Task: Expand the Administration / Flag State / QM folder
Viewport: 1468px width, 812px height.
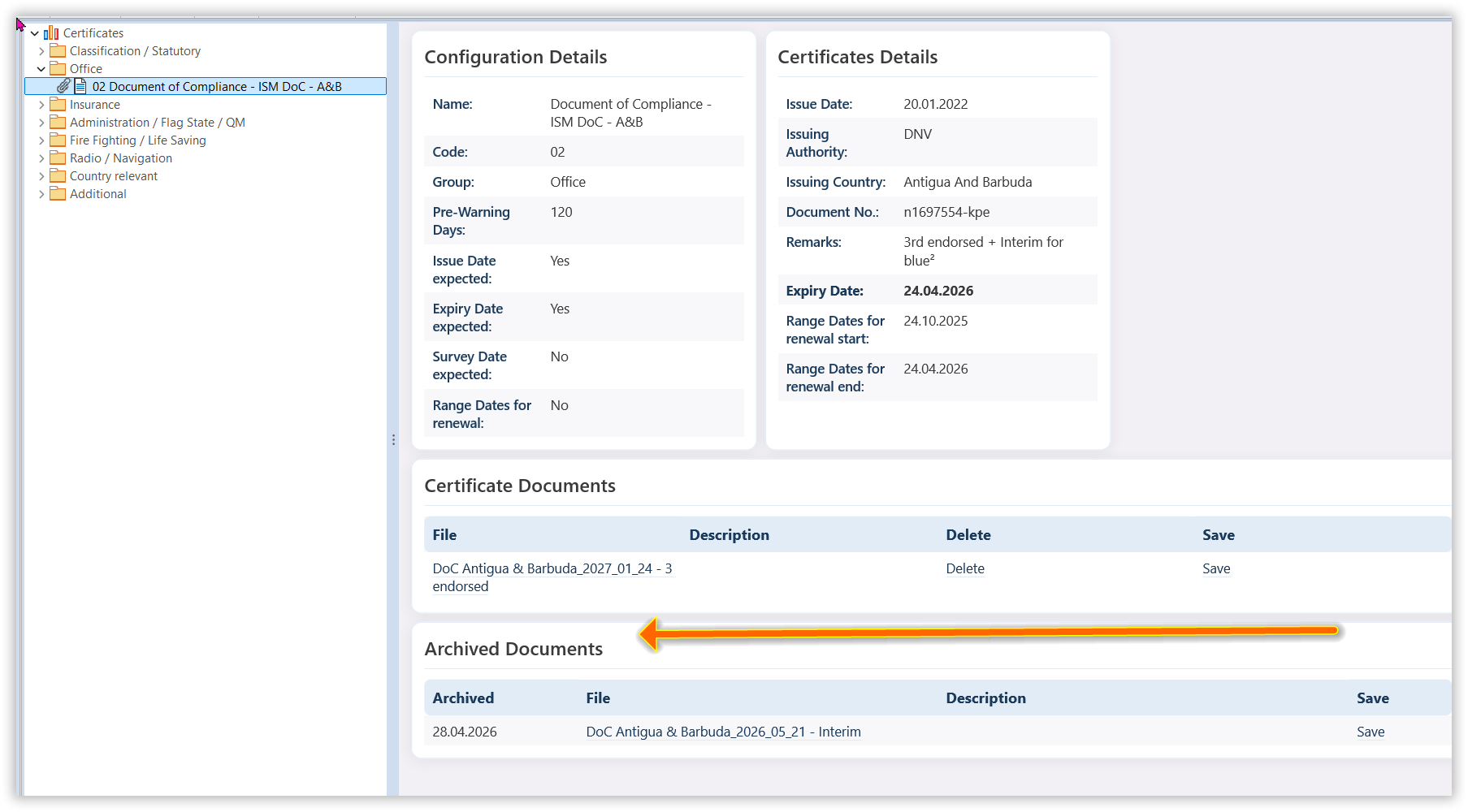Action: click(41, 123)
